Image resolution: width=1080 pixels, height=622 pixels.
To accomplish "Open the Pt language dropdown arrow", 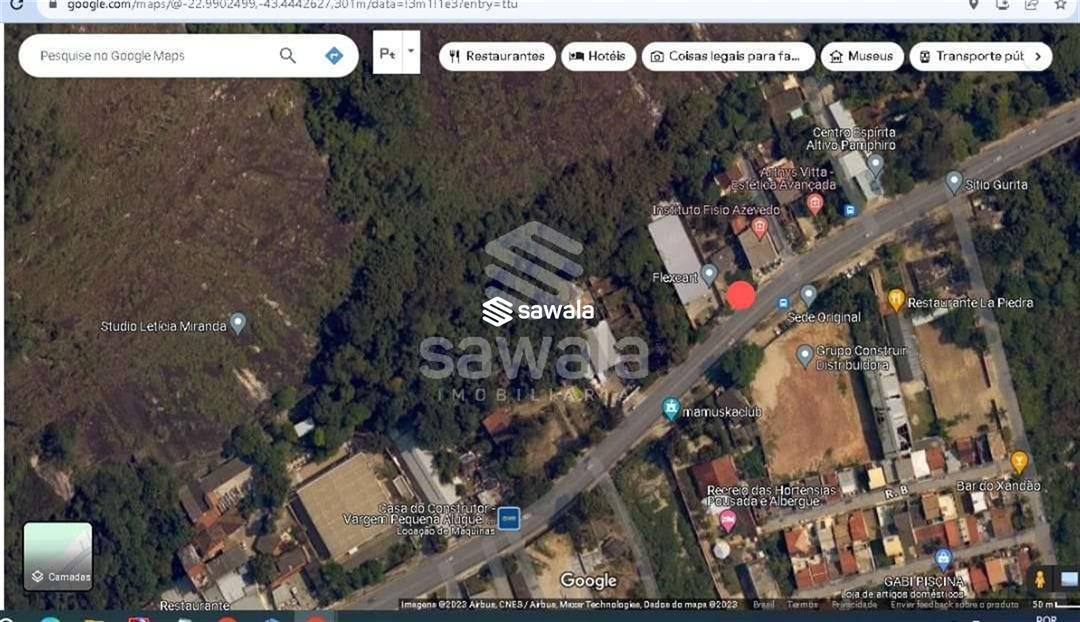I will tap(411, 52).
